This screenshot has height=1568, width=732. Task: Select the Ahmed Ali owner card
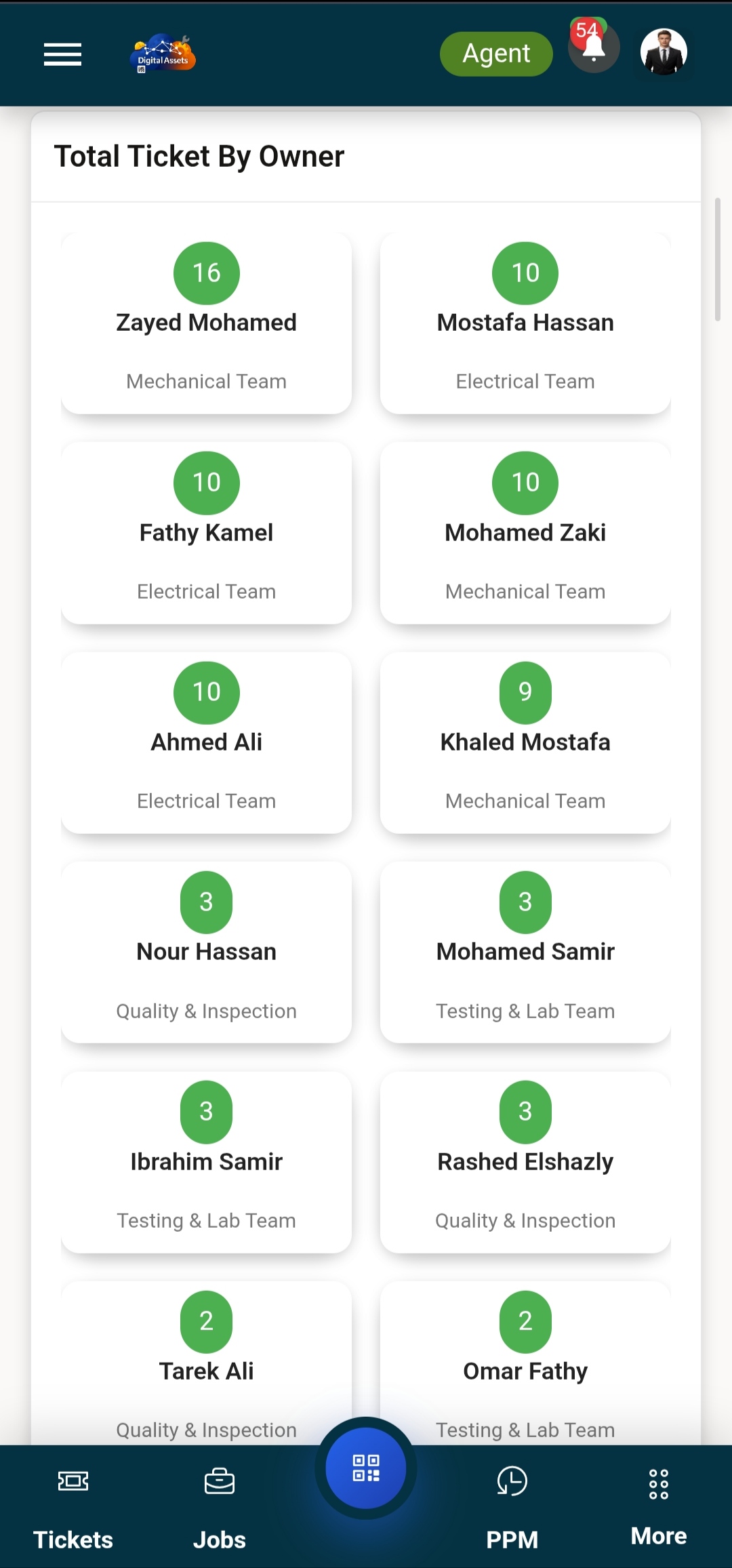coord(206,744)
